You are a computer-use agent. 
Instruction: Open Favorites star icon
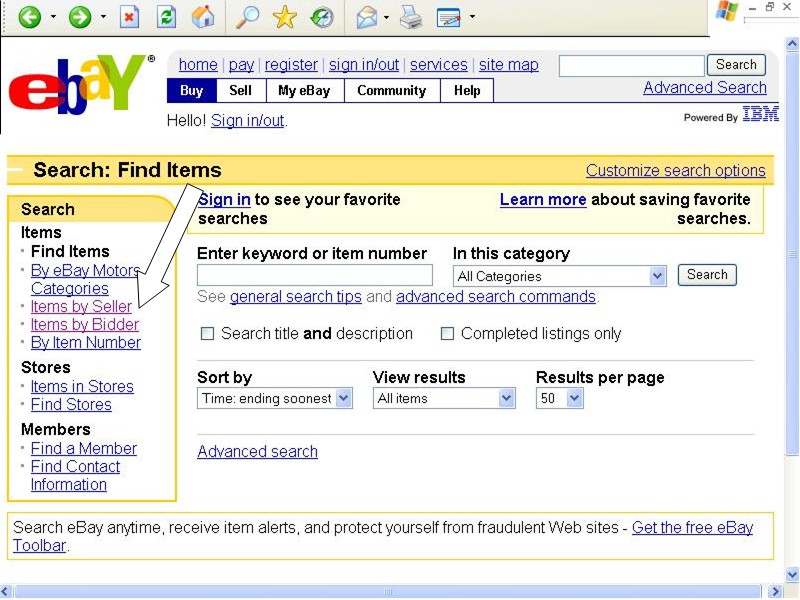click(x=285, y=17)
